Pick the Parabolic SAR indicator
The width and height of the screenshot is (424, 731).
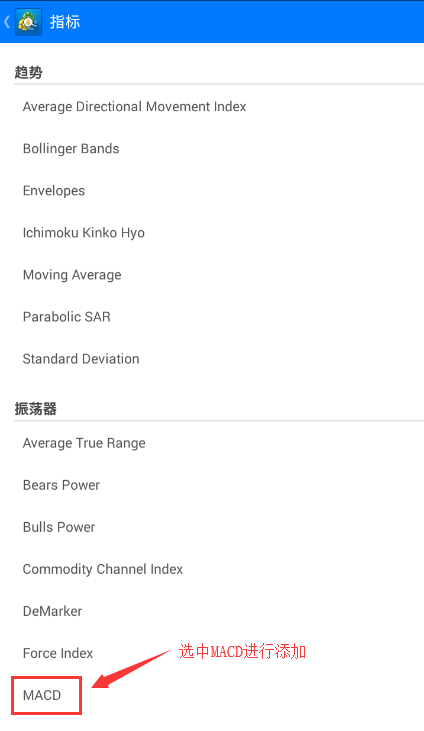tap(212, 317)
